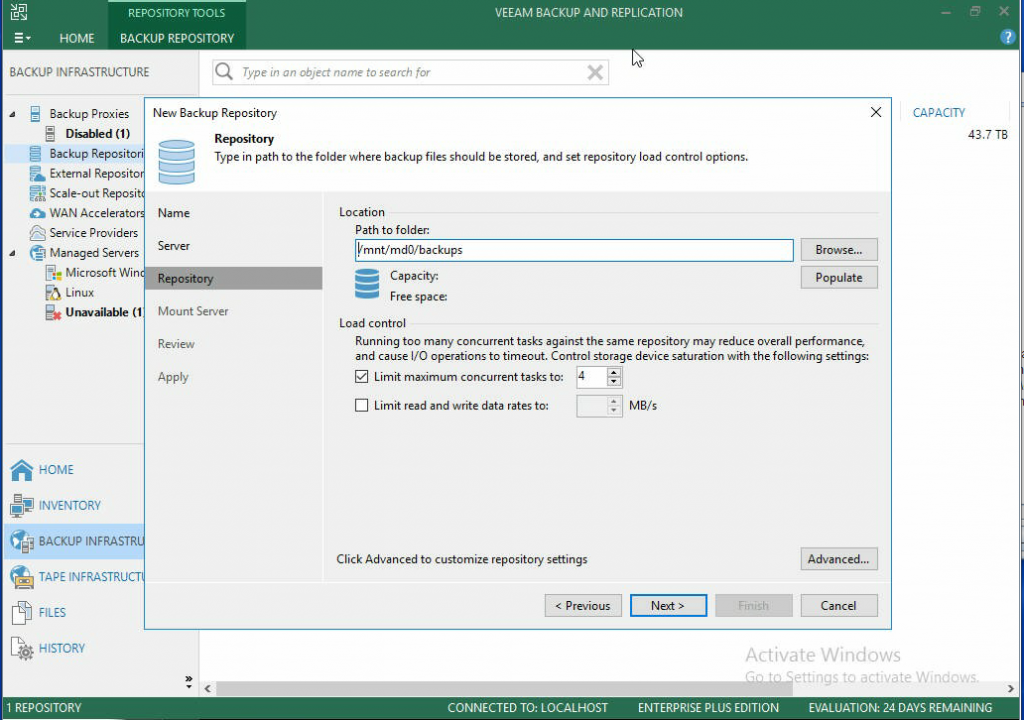Switch to the Home ribbon tab
The height and width of the screenshot is (720, 1024).
(76, 38)
